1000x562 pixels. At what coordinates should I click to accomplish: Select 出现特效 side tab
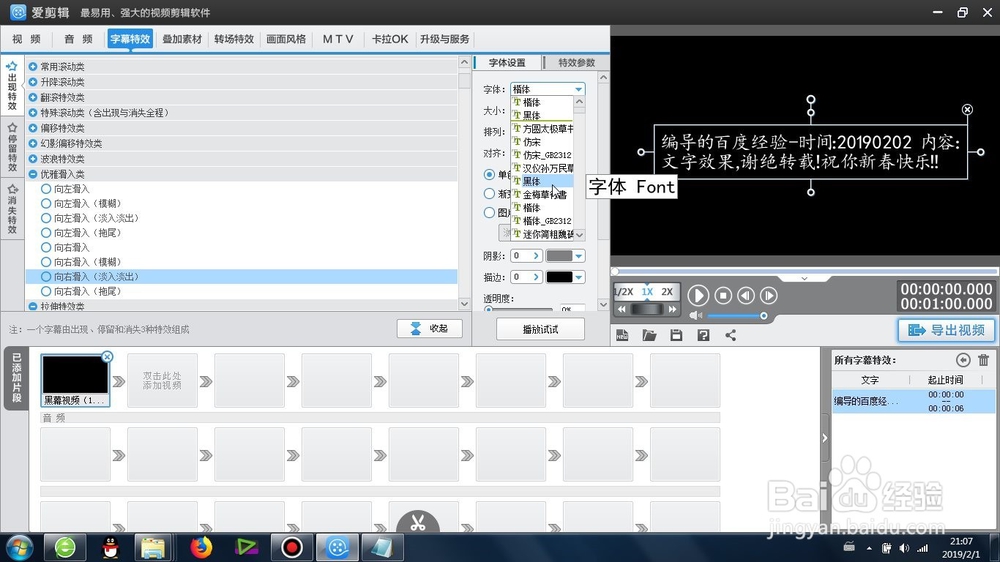pyautogui.click(x=11, y=86)
